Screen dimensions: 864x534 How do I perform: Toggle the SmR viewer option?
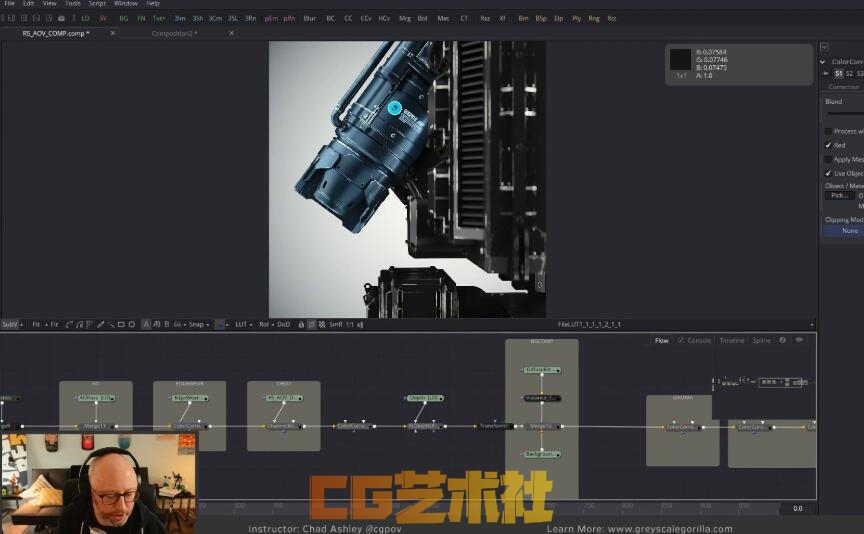pos(336,325)
